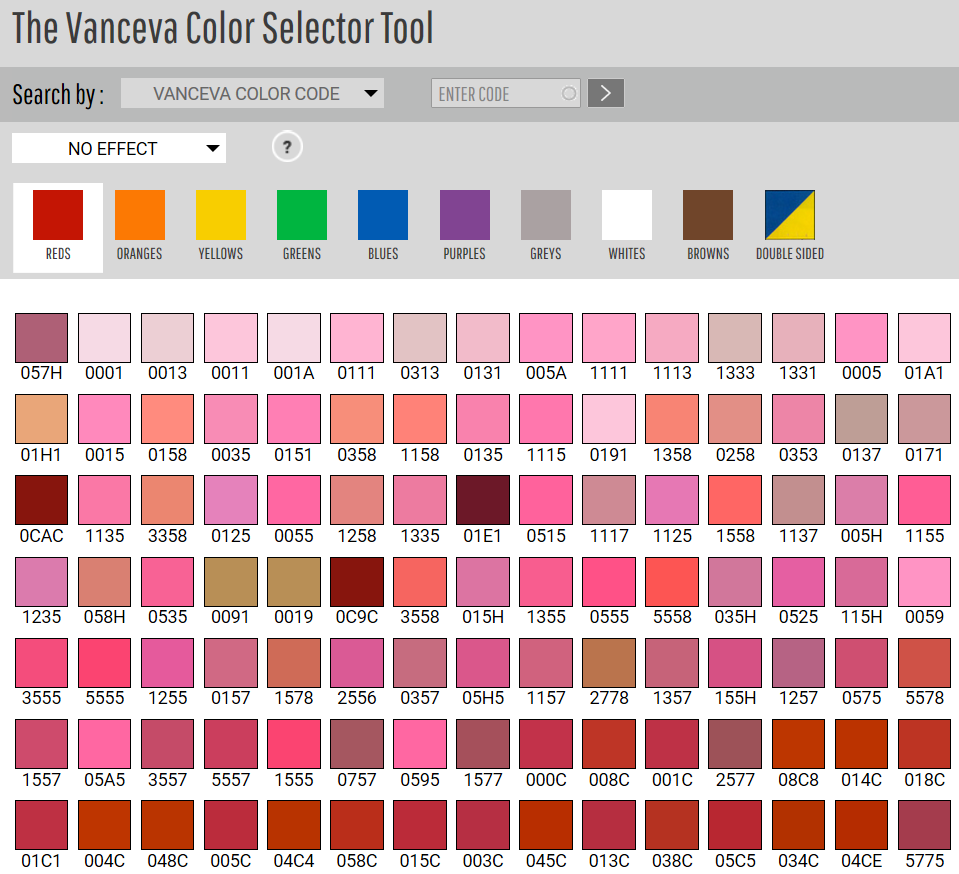
Task: Select swatch 1333
Action: pos(735,338)
